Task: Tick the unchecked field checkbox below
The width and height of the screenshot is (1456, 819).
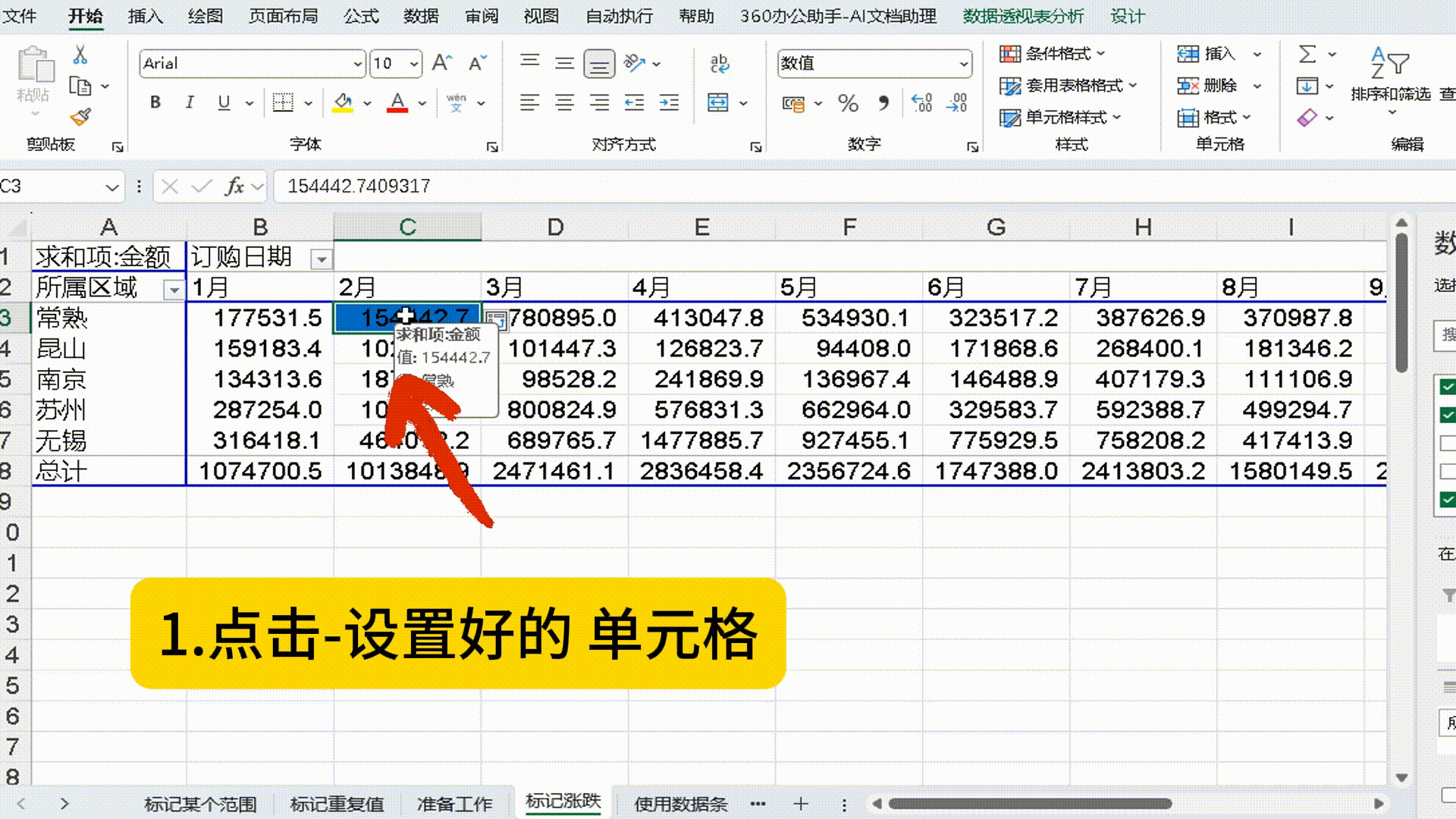Action: [x=1448, y=443]
